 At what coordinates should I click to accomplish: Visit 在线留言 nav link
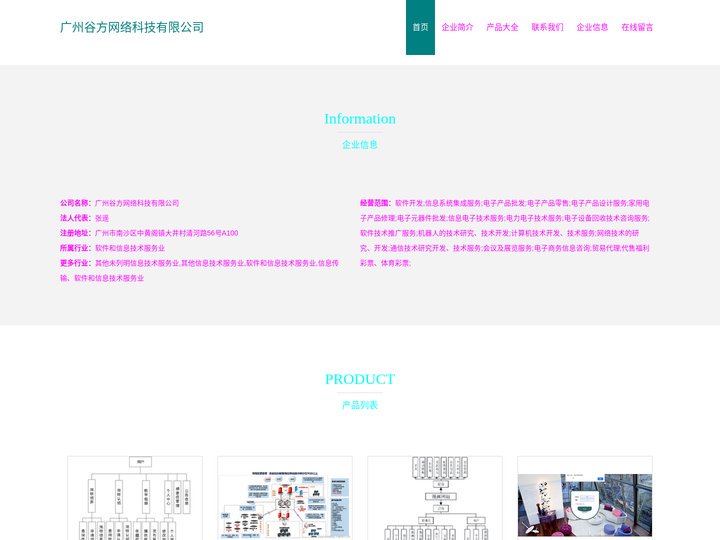click(637, 27)
